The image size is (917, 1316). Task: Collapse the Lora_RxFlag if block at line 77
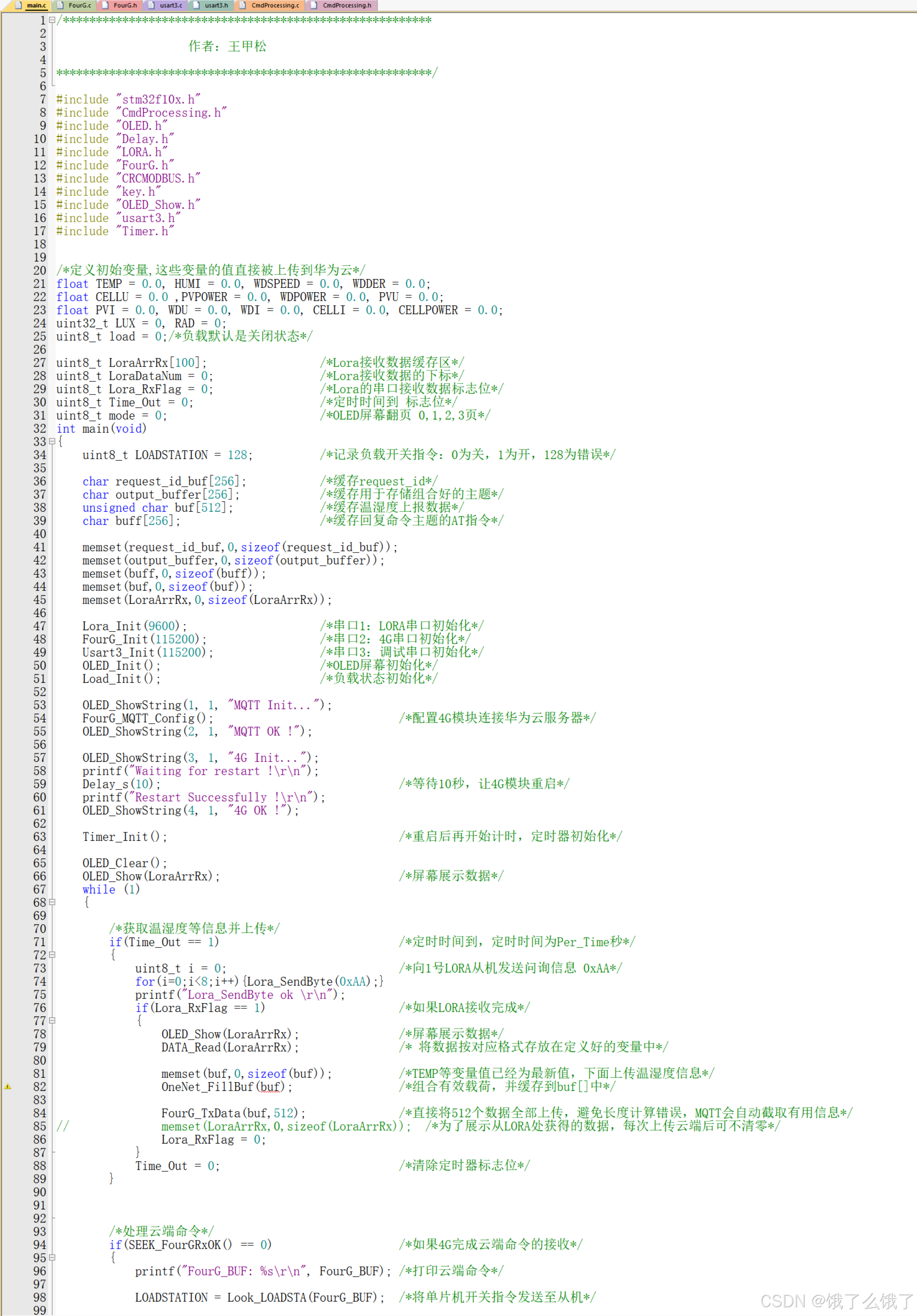pyautogui.click(x=52, y=1021)
